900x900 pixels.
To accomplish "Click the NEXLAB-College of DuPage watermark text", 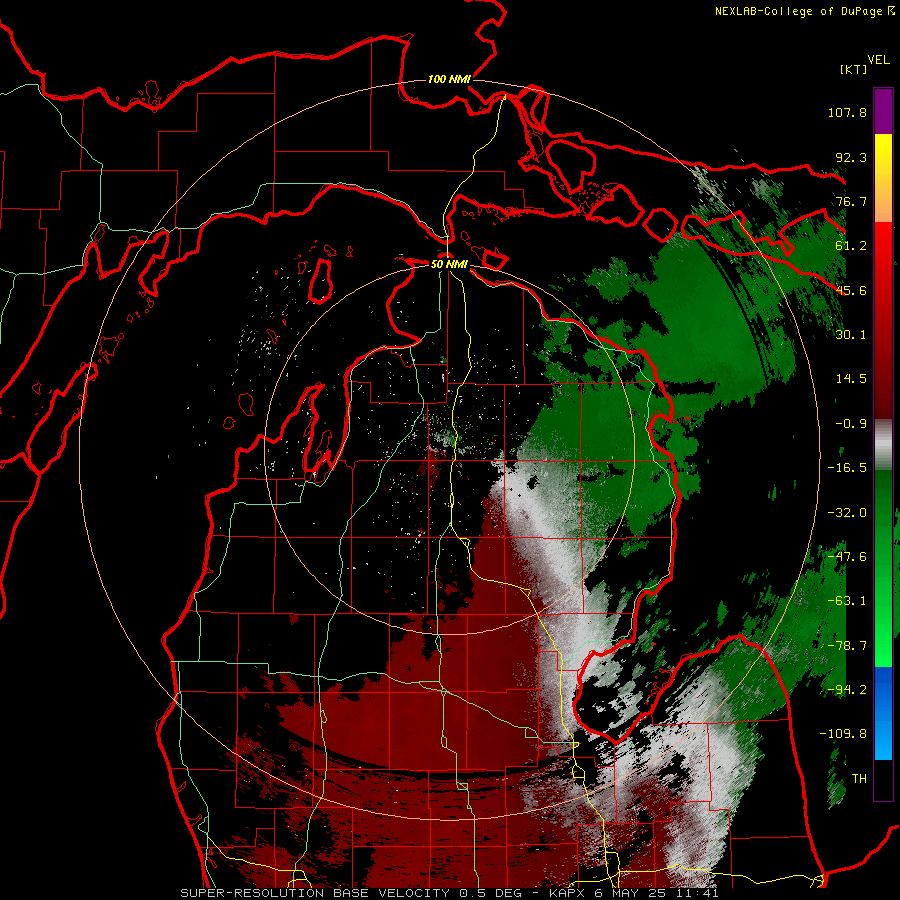I will click(804, 11).
